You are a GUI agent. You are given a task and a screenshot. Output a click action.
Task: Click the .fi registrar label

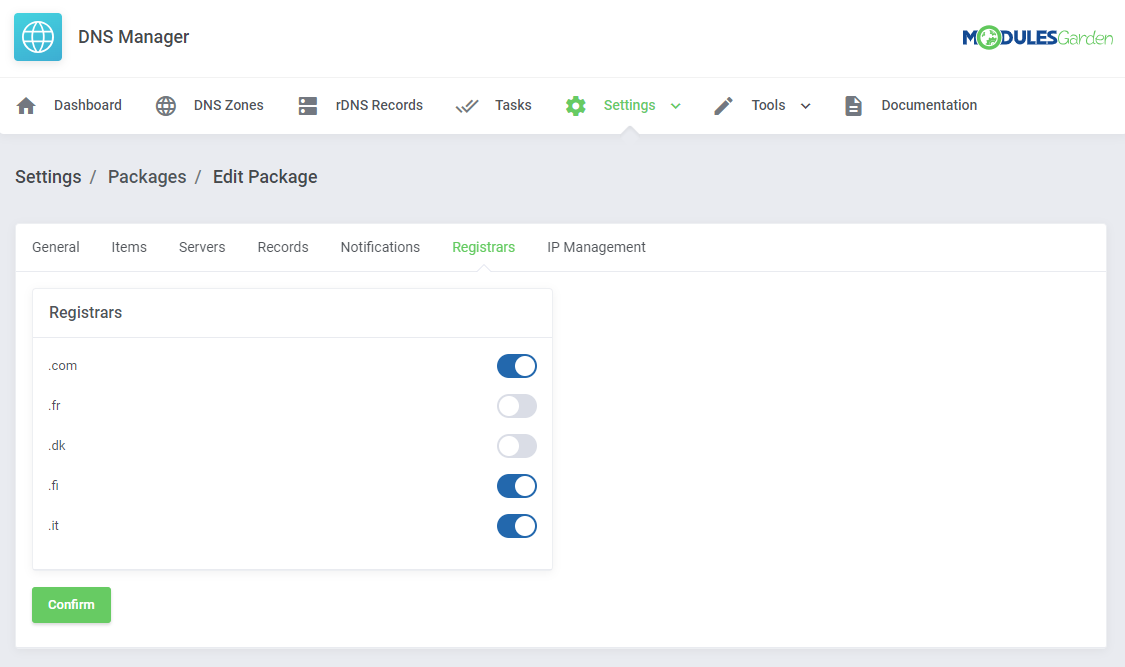[x=54, y=486]
